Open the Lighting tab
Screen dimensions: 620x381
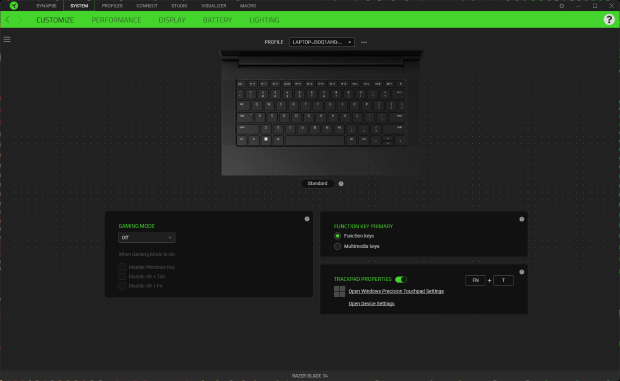pyautogui.click(x=264, y=20)
